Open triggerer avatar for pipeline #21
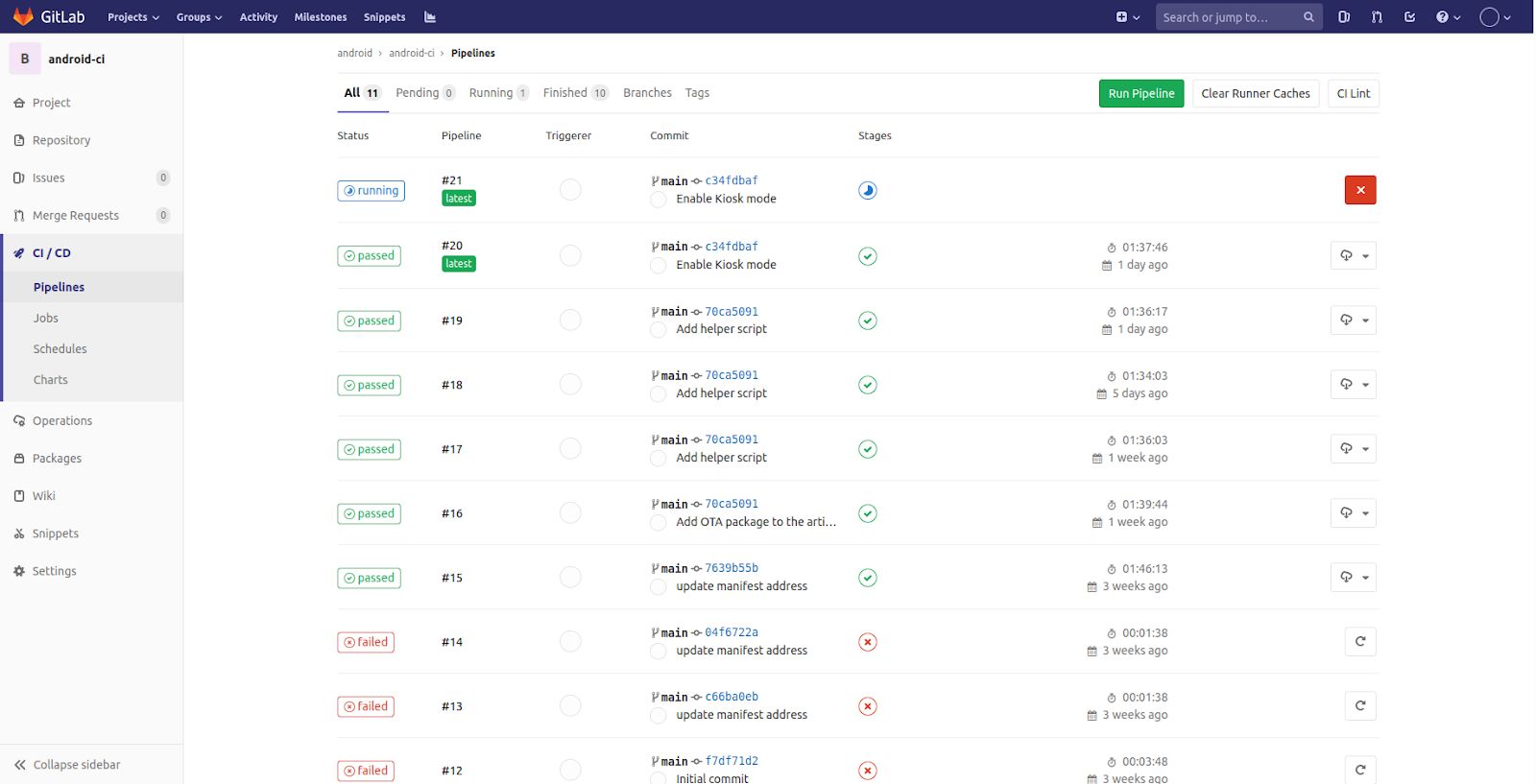 point(570,190)
